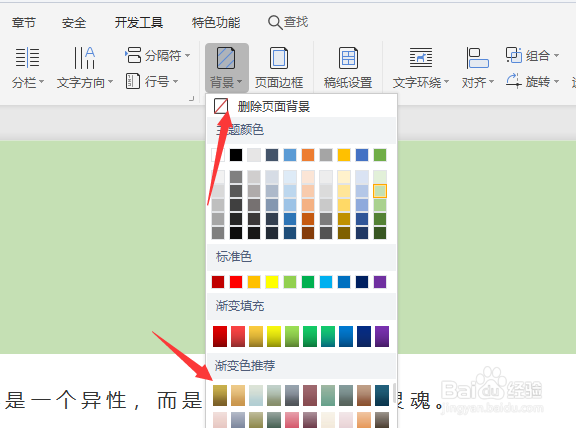This screenshot has height=428, width=576.
Task: Choose standard yellow swatch
Action: point(272,282)
